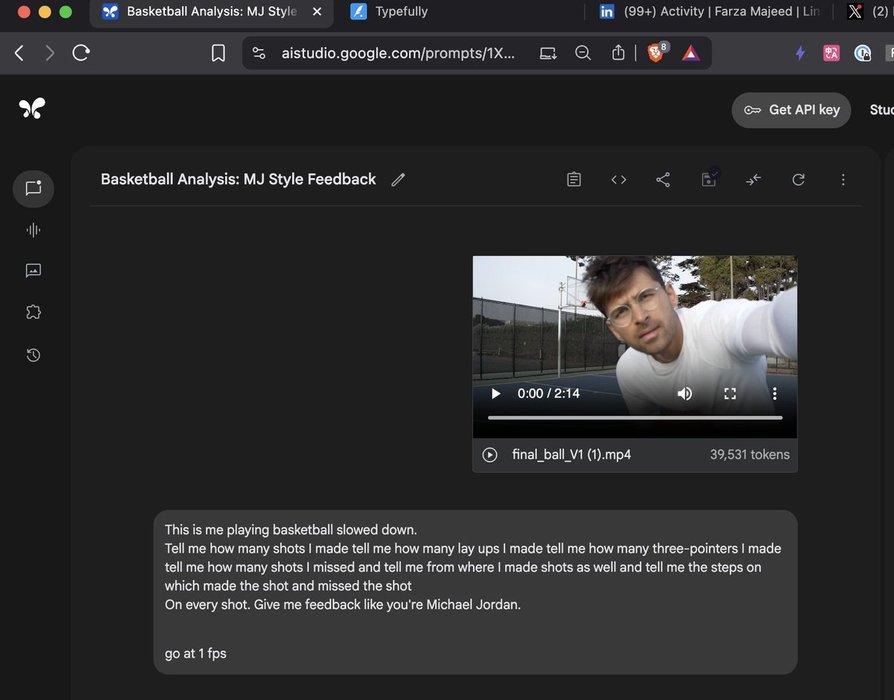This screenshot has height=700, width=894.
Task: Click the refresh chat icon
Action: 798,180
